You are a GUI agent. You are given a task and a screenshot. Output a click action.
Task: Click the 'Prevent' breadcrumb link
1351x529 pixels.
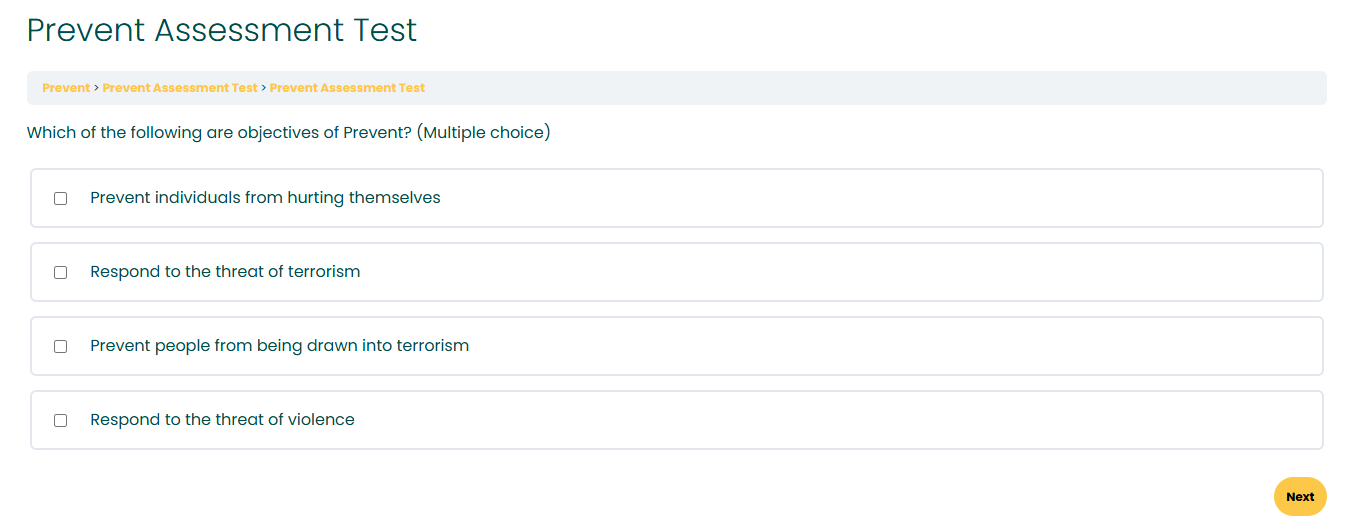coord(66,88)
